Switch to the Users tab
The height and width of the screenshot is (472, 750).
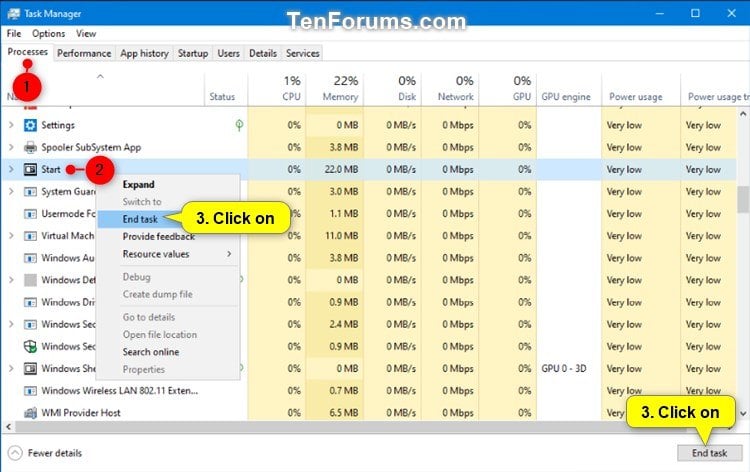(229, 53)
